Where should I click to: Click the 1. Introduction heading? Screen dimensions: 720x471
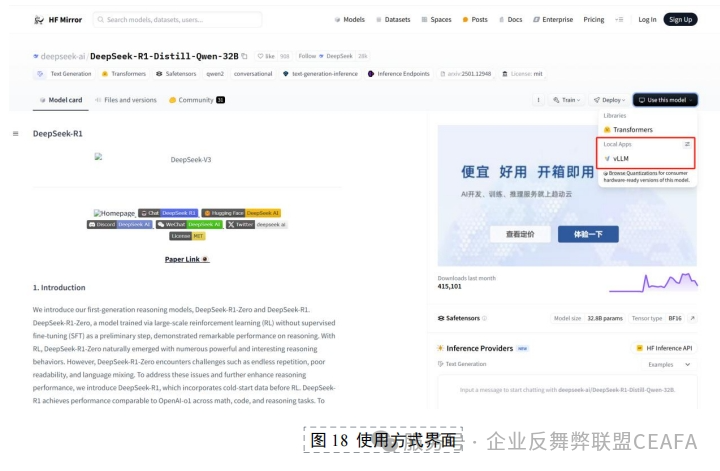pos(59,287)
